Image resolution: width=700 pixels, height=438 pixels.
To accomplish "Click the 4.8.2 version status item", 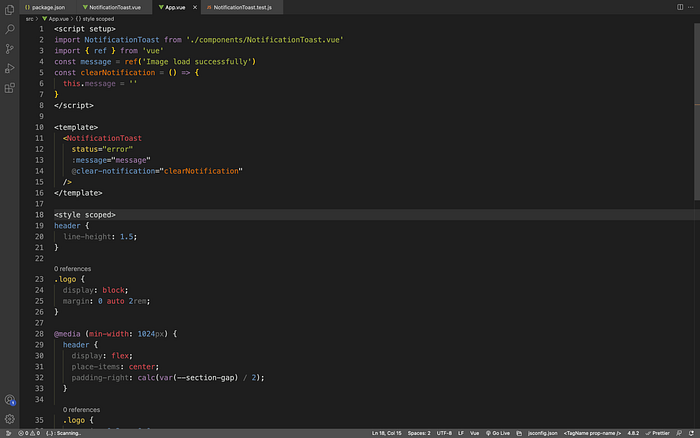I will (x=633, y=433).
